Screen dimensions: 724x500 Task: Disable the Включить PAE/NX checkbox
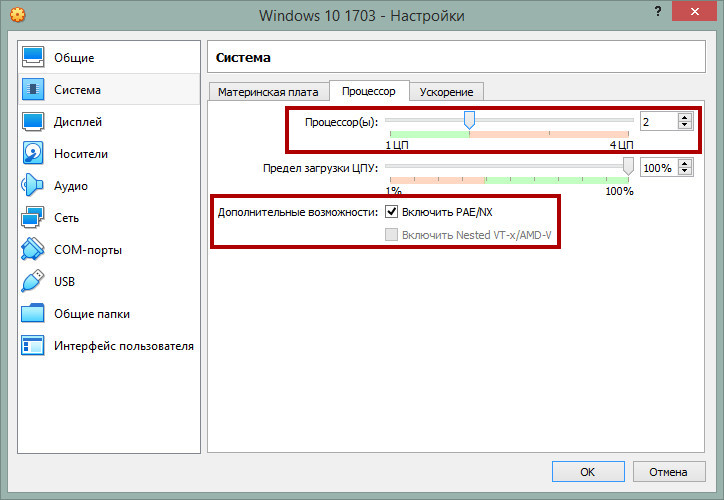[x=392, y=212]
